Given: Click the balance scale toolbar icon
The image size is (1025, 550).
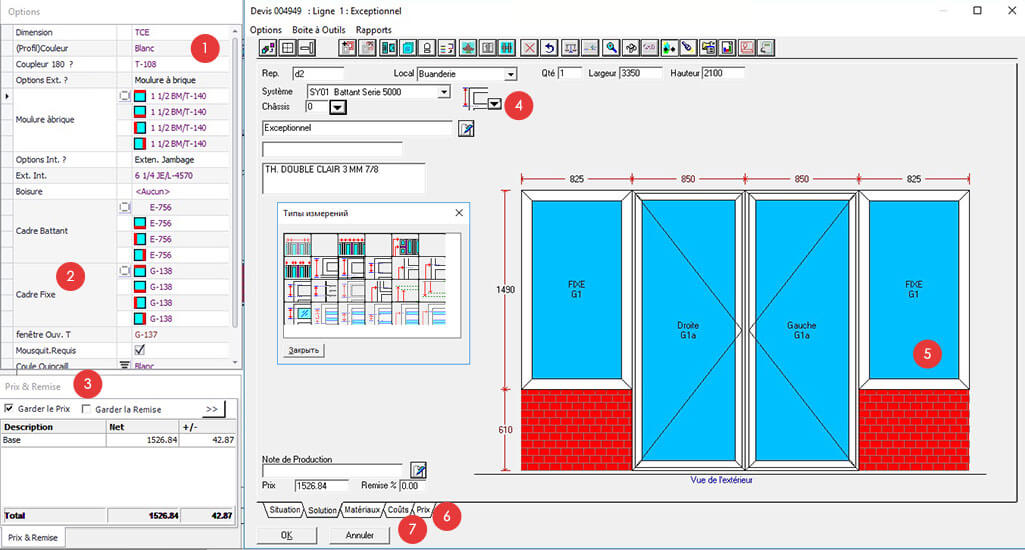Looking at the screenshot, I should click(570, 47).
